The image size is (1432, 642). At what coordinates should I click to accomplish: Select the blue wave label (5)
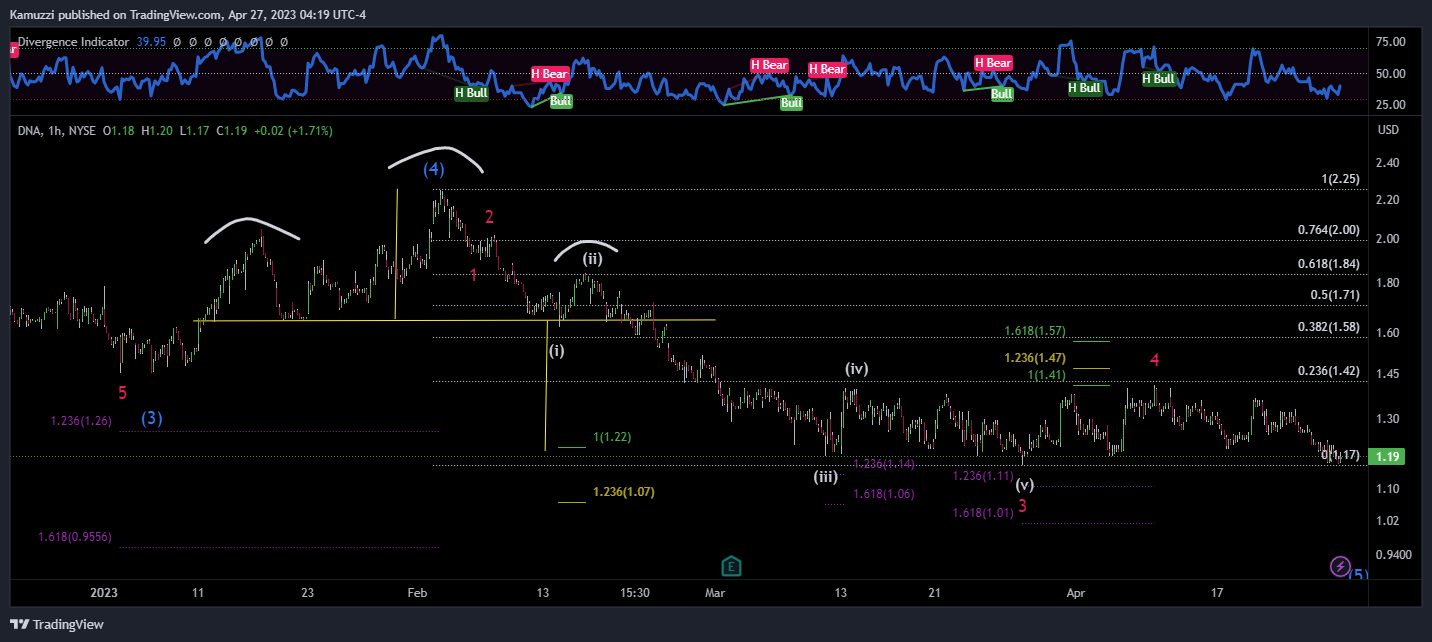pos(1357,575)
